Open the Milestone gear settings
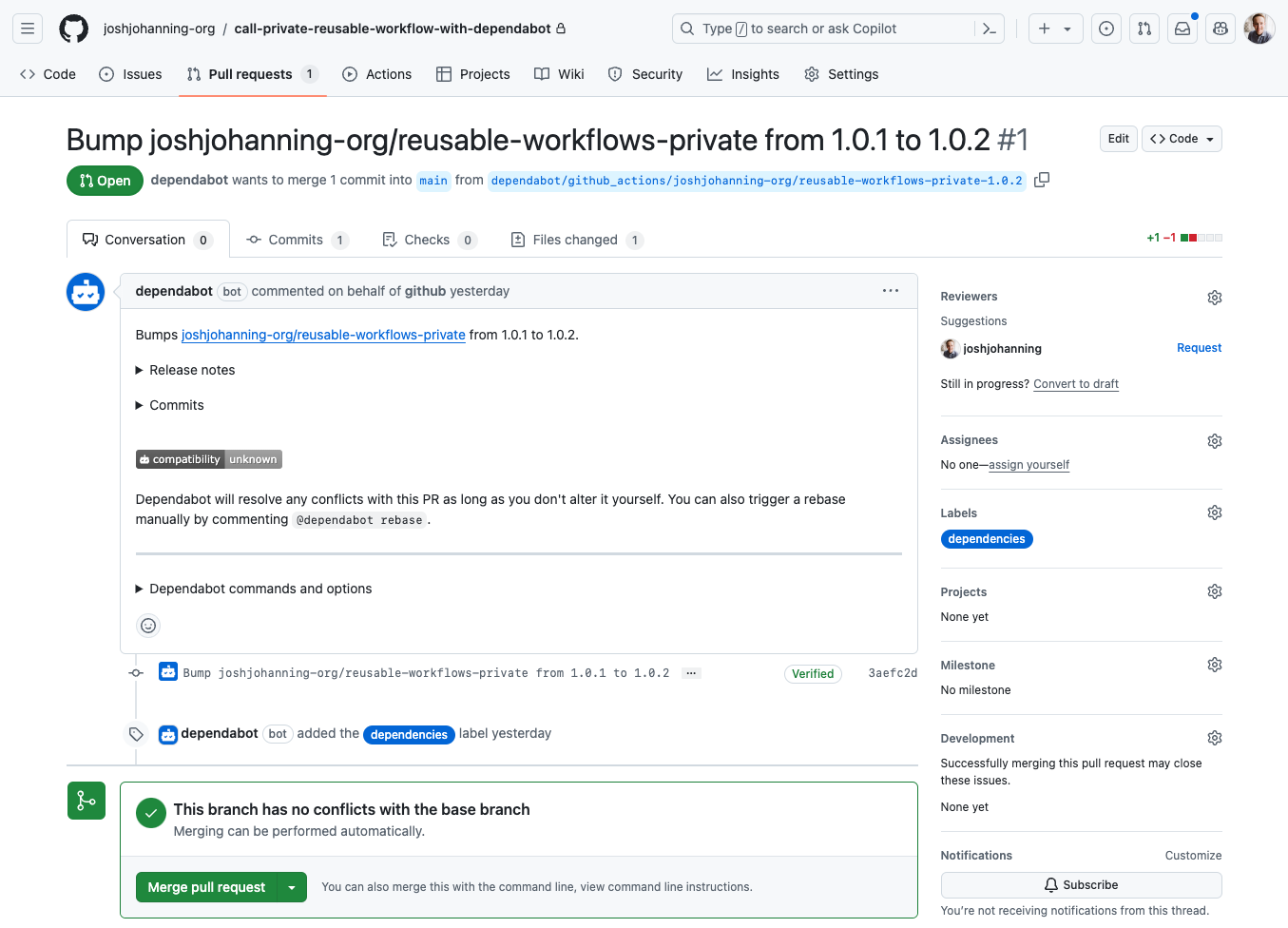Screen dimensions: 1288x928 pos(1214,665)
